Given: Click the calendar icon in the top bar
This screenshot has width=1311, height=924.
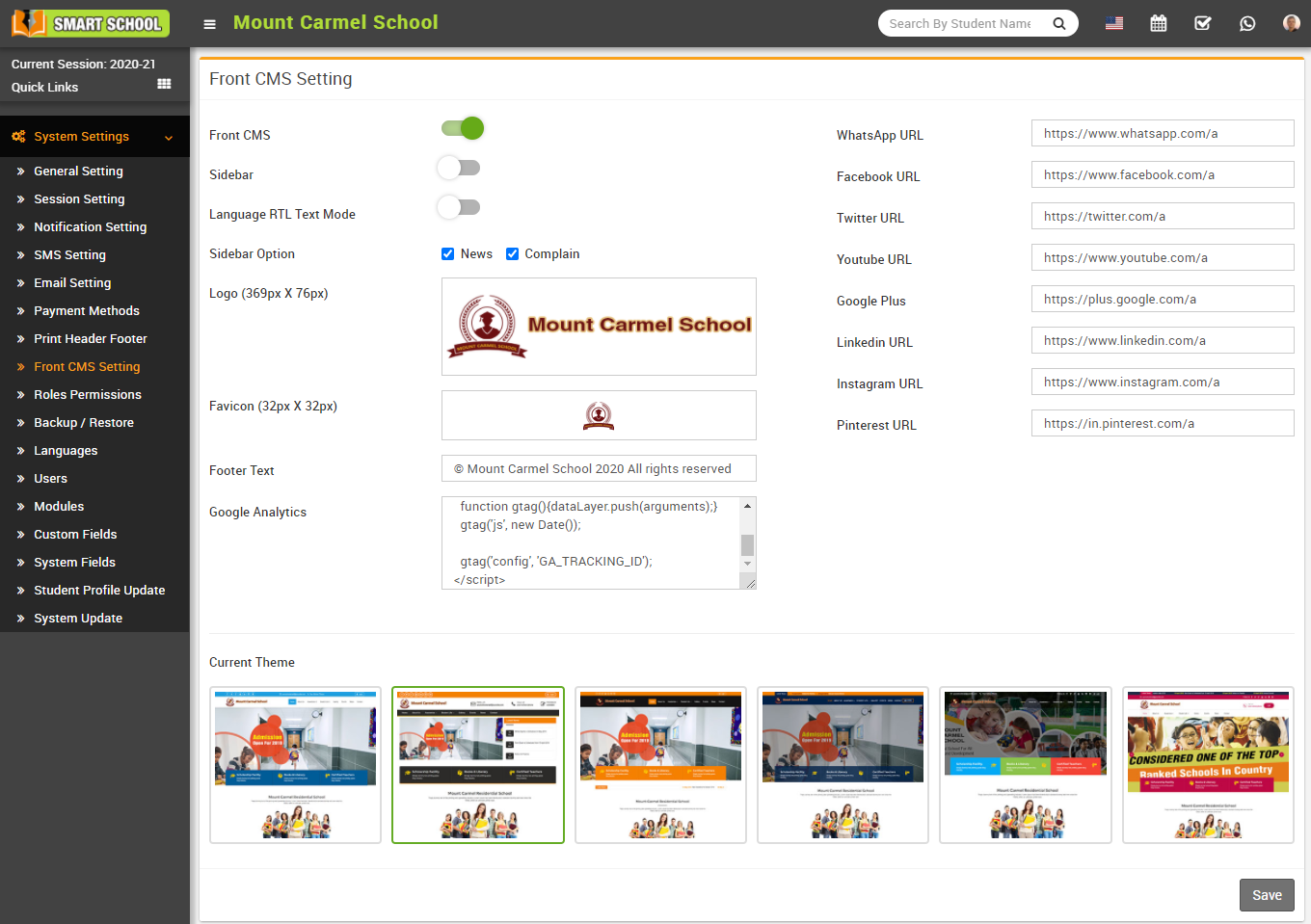Looking at the screenshot, I should coord(1158,22).
